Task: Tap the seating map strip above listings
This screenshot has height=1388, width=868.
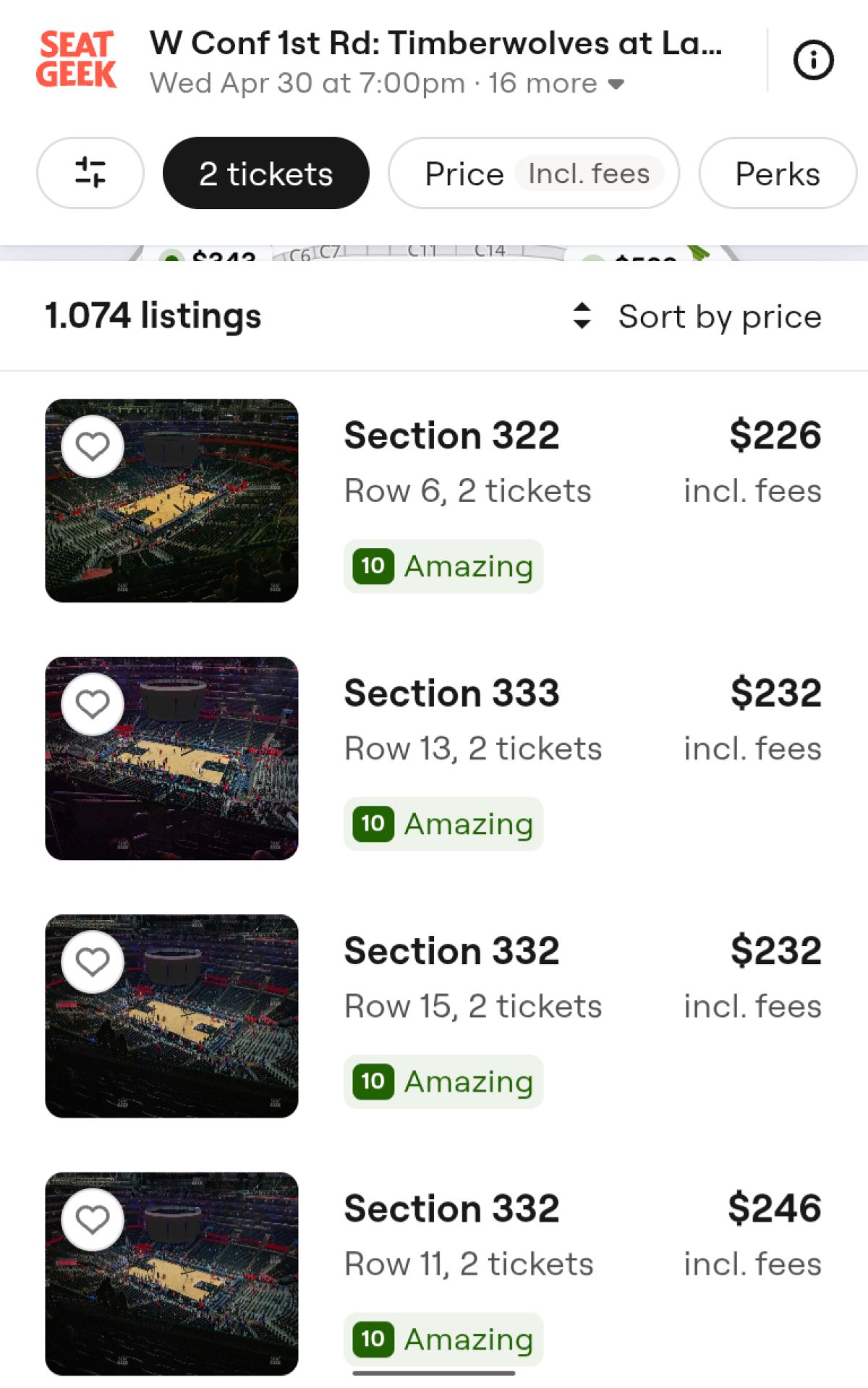Action: click(x=434, y=253)
